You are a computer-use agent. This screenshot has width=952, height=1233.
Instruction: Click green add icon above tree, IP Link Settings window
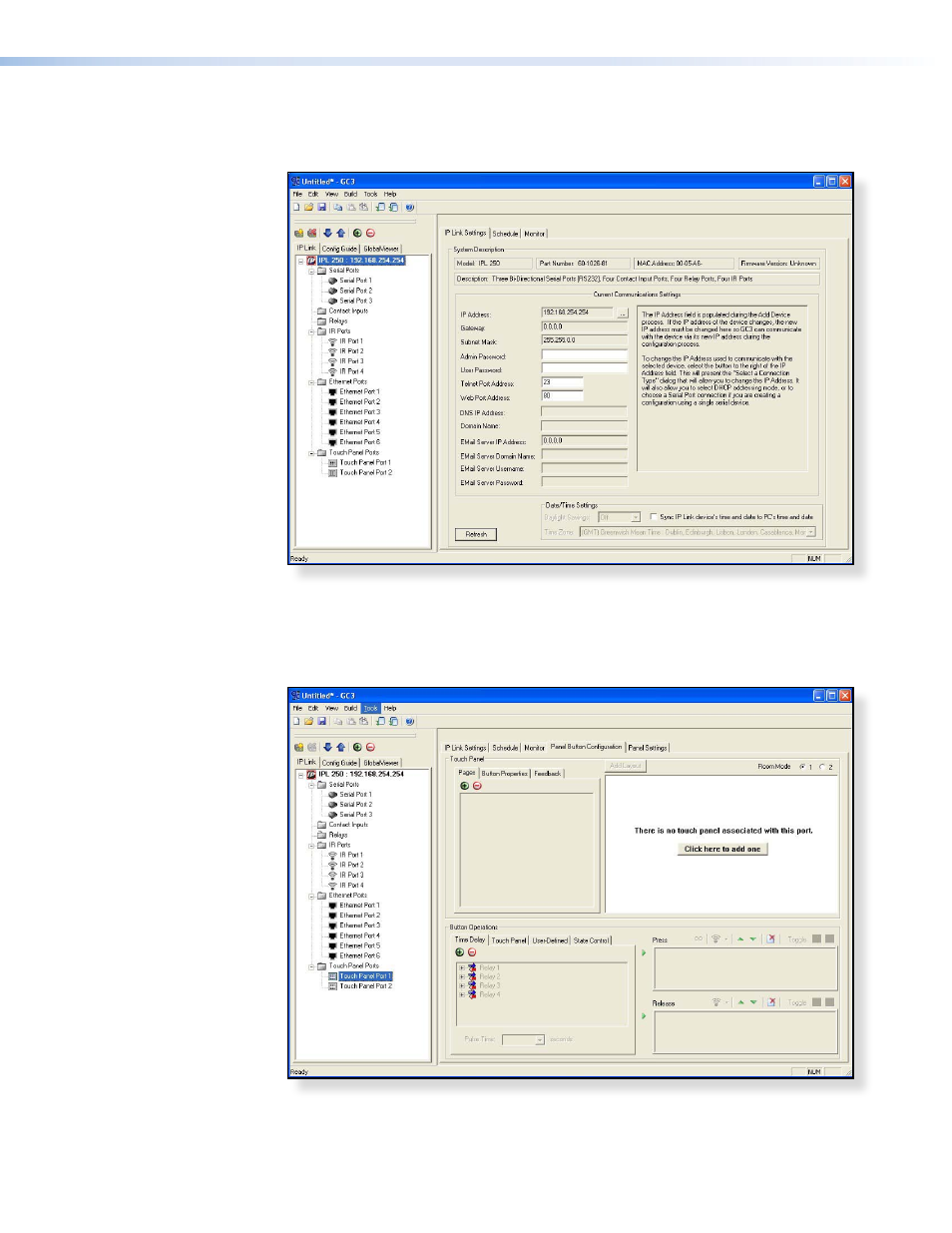(x=357, y=233)
